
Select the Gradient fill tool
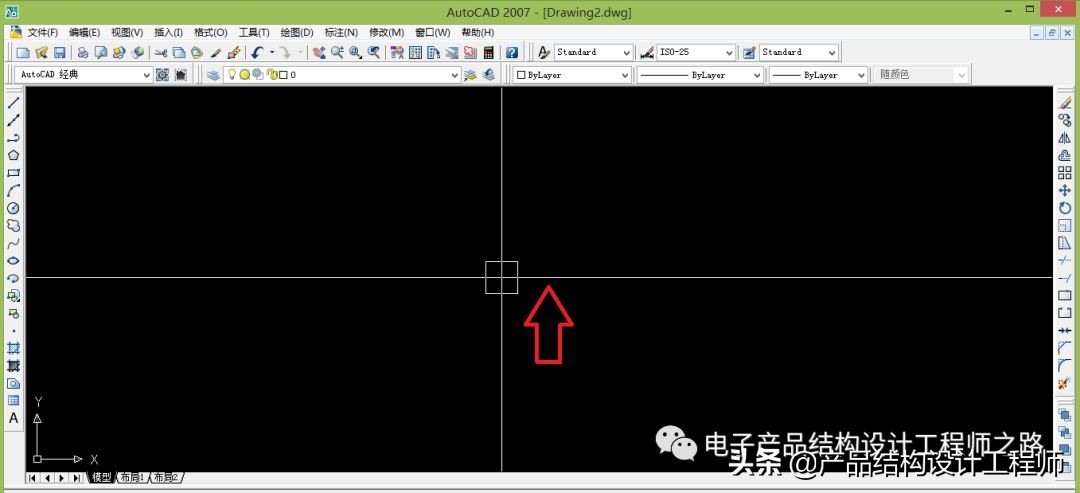[13, 366]
